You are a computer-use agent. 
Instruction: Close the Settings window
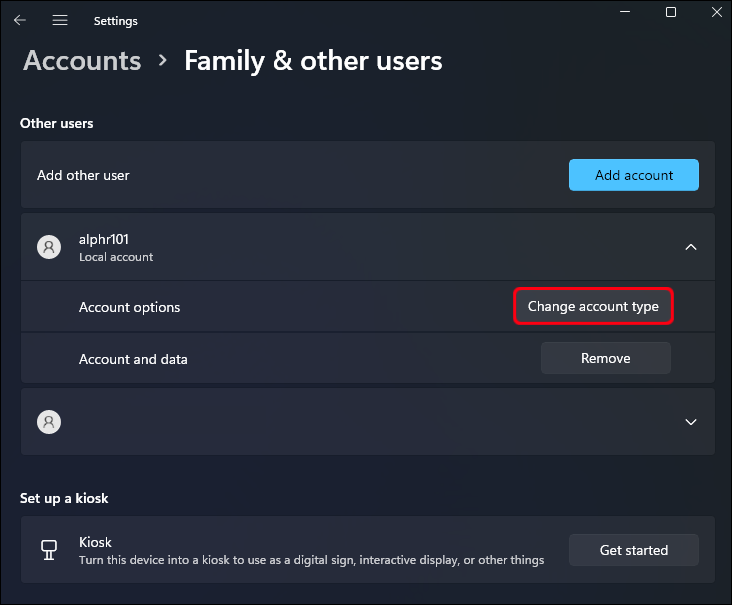click(x=714, y=13)
